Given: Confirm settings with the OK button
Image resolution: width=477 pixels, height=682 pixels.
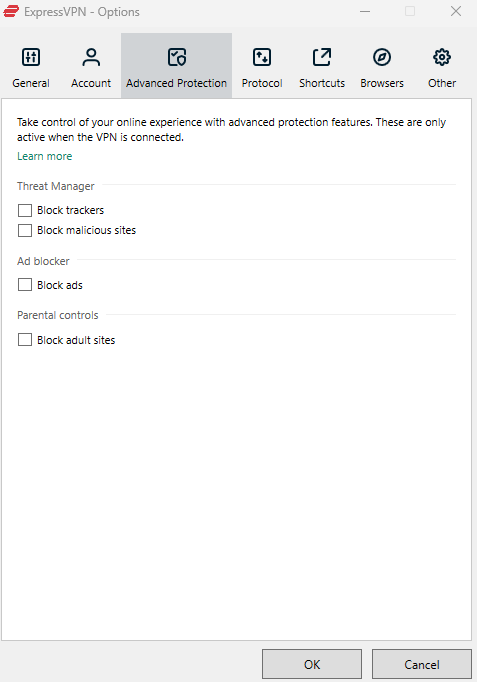Looking at the screenshot, I should [x=312, y=664].
